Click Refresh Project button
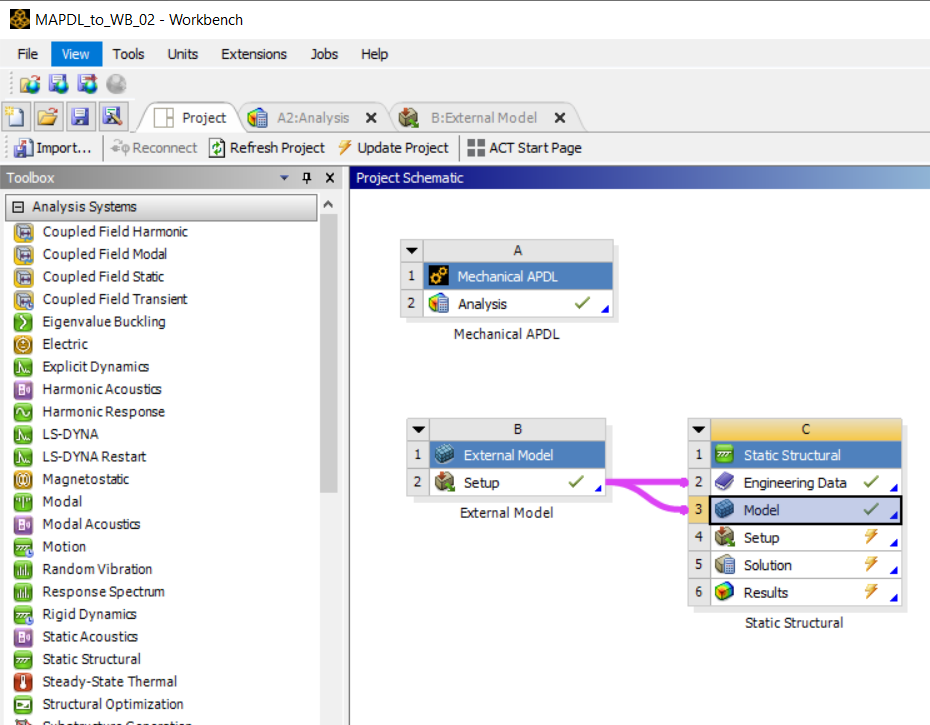 pyautogui.click(x=267, y=148)
